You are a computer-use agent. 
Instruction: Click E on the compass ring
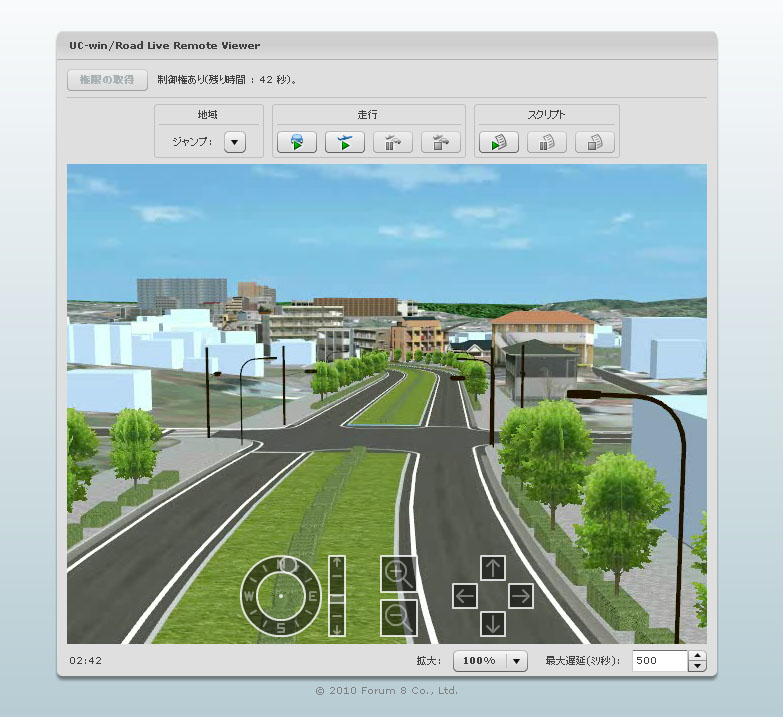click(x=313, y=596)
